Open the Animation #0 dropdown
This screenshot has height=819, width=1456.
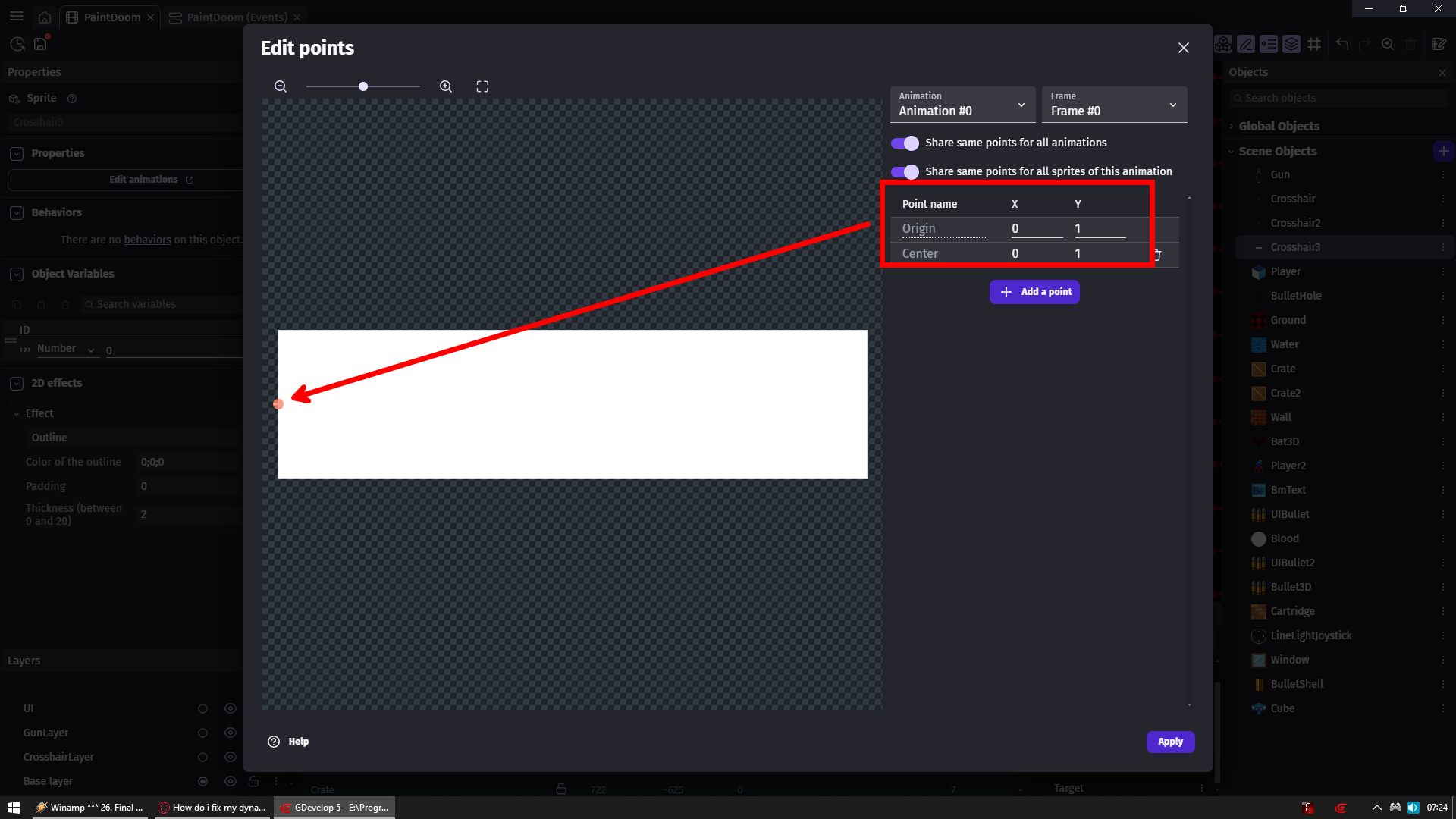tap(962, 105)
